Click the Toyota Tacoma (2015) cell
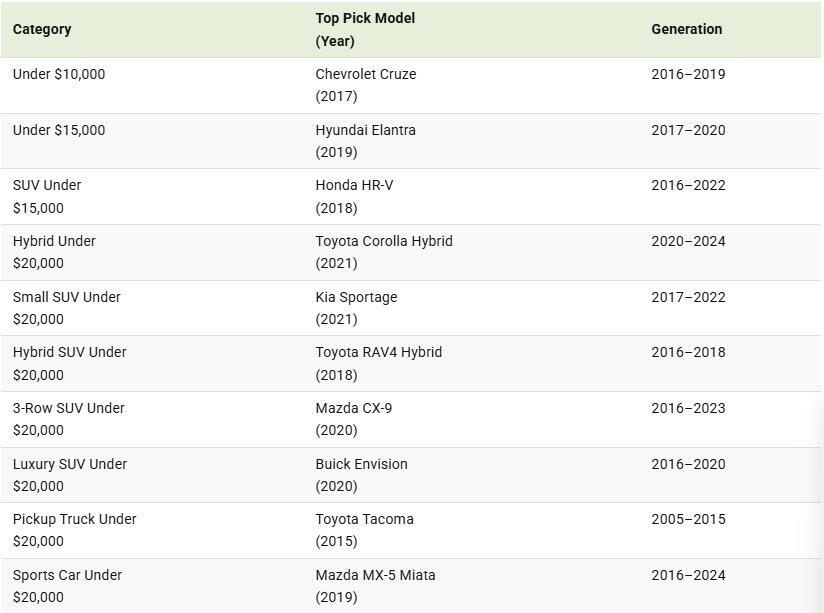 (364, 530)
